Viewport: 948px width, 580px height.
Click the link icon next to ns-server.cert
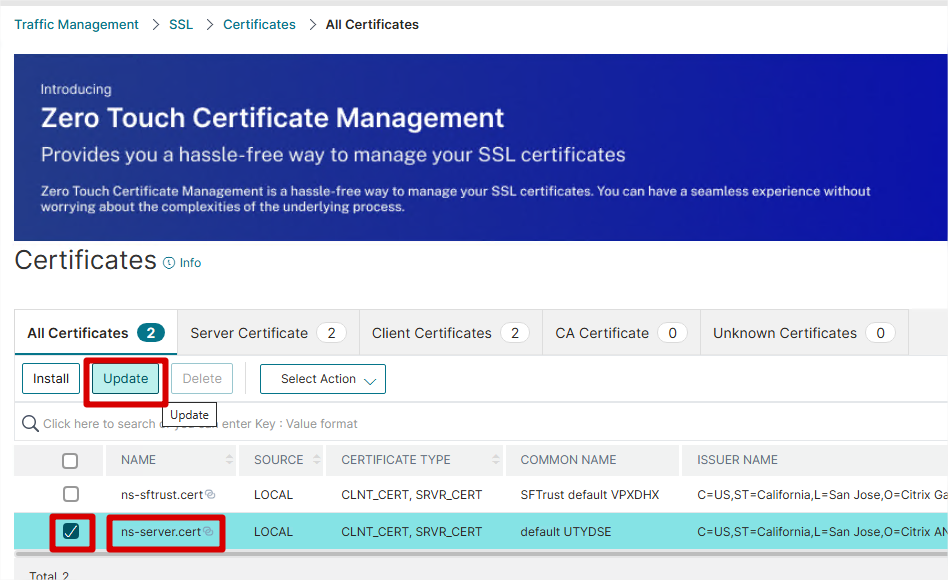tap(208, 532)
